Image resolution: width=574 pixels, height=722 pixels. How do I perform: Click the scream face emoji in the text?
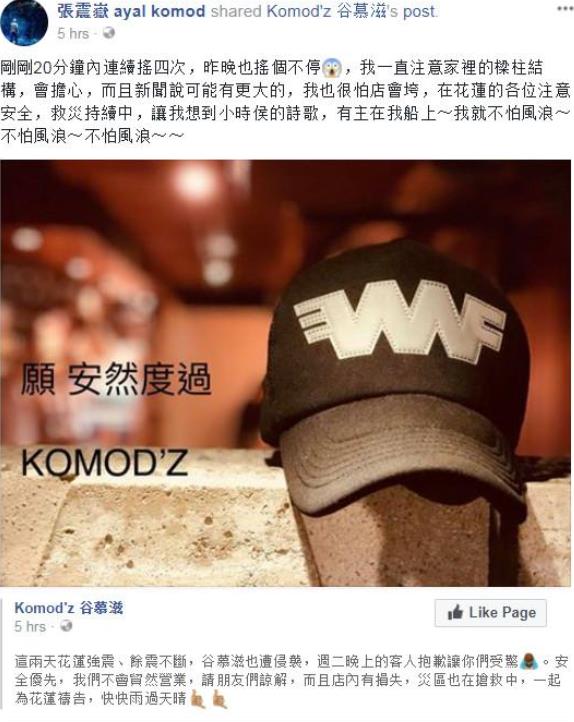pos(331,69)
